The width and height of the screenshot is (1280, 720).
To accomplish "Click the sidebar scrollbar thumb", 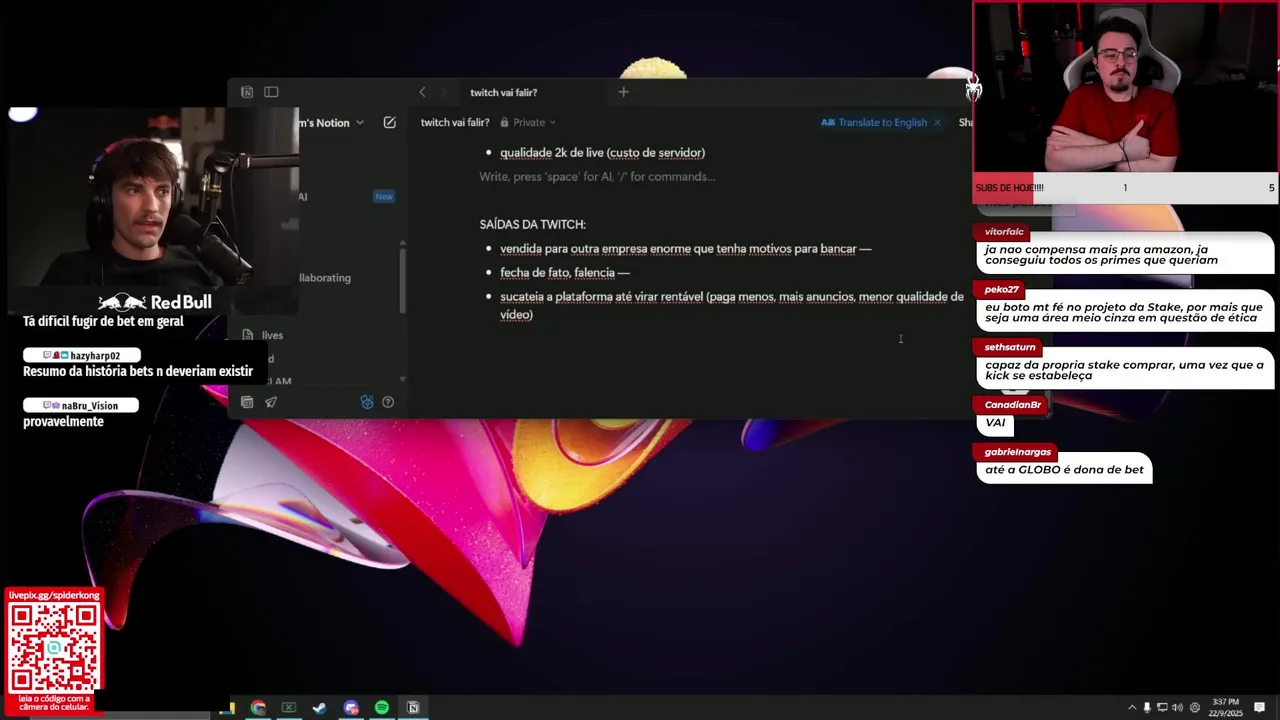I will tap(403, 280).
